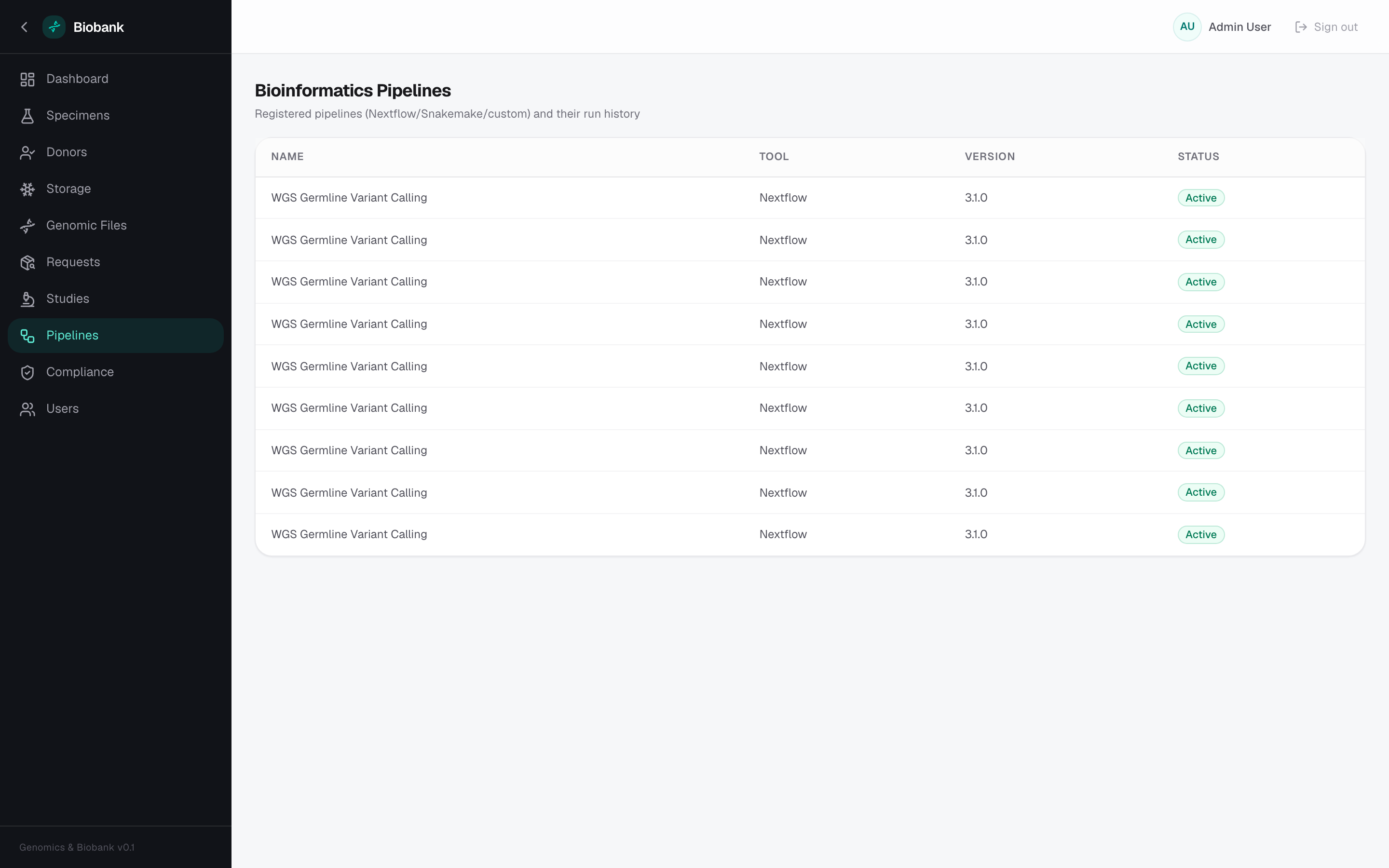Open Compliance shield-check icon
The width and height of the screenshot is (1389, 868).
tap(27, 373)
